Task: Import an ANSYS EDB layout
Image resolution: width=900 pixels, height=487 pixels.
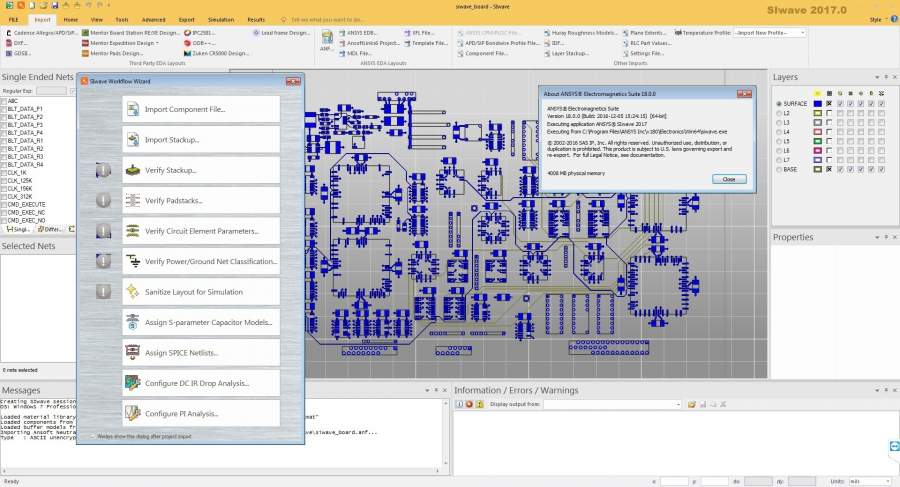Action: click(x=358, y=33)
